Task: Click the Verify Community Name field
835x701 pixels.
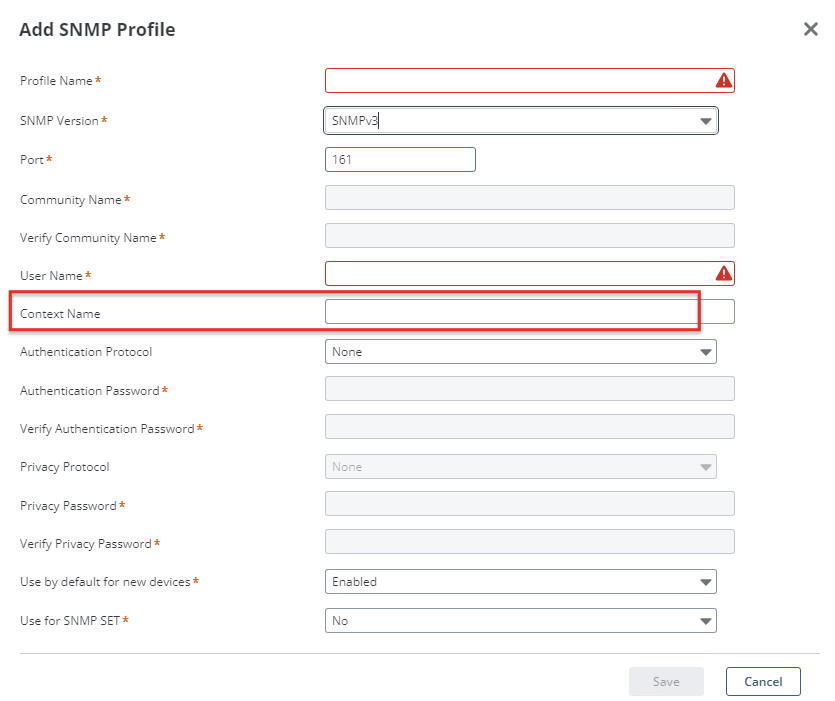Action: coord(529,236)
